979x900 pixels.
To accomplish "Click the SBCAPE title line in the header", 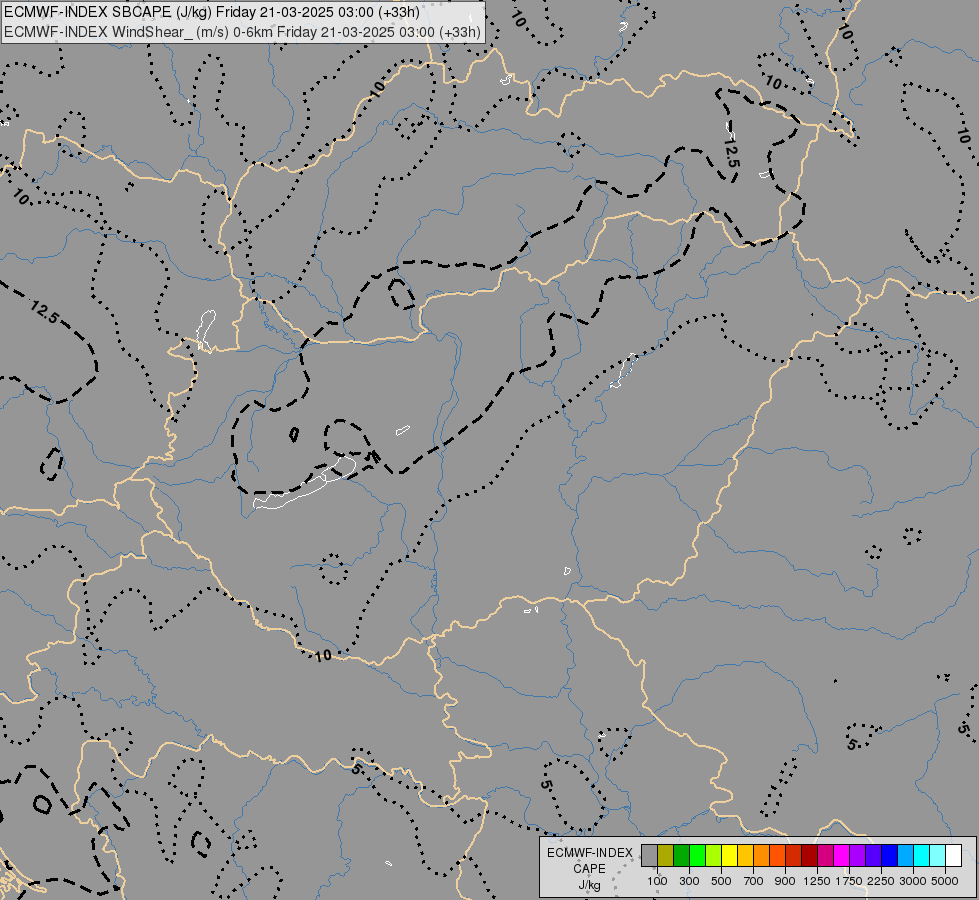I will coord(212,12).
